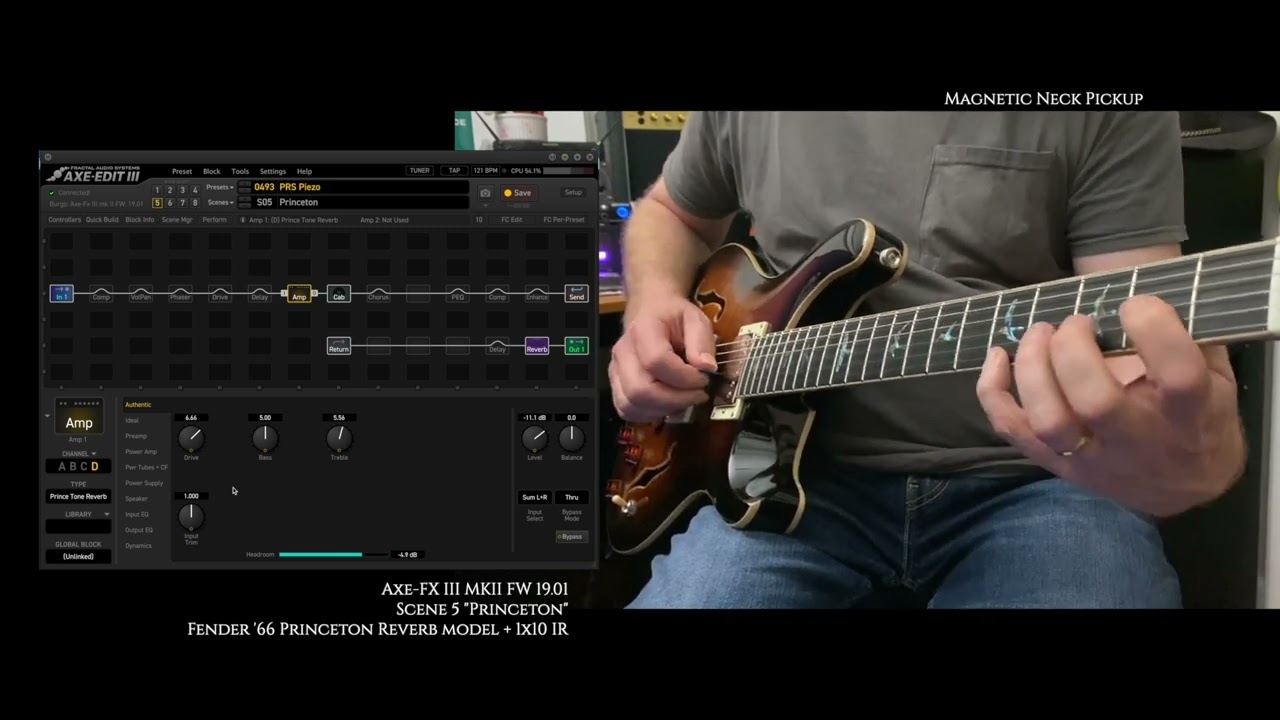Select the Send block
Image resolution: width=1280 pixels, height=720 pixels.
point(576,294)
